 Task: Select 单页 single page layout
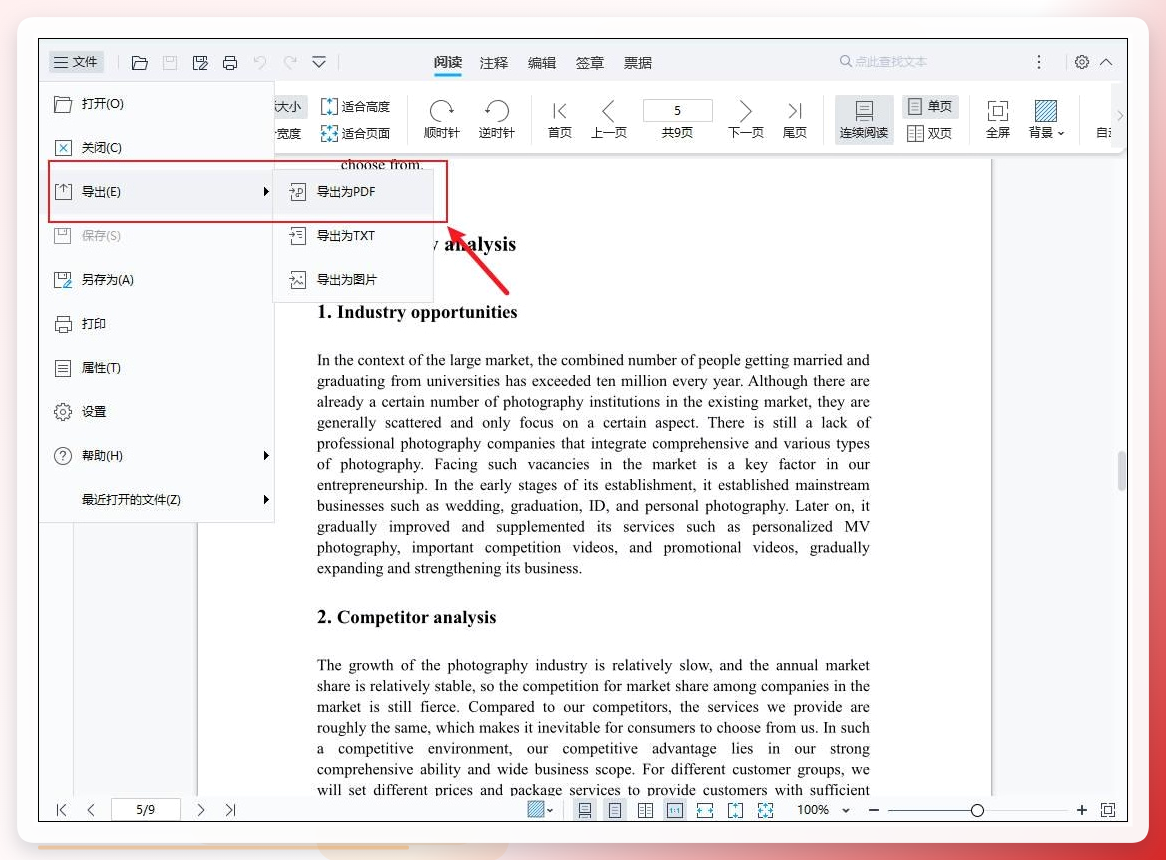coord(930,106)
